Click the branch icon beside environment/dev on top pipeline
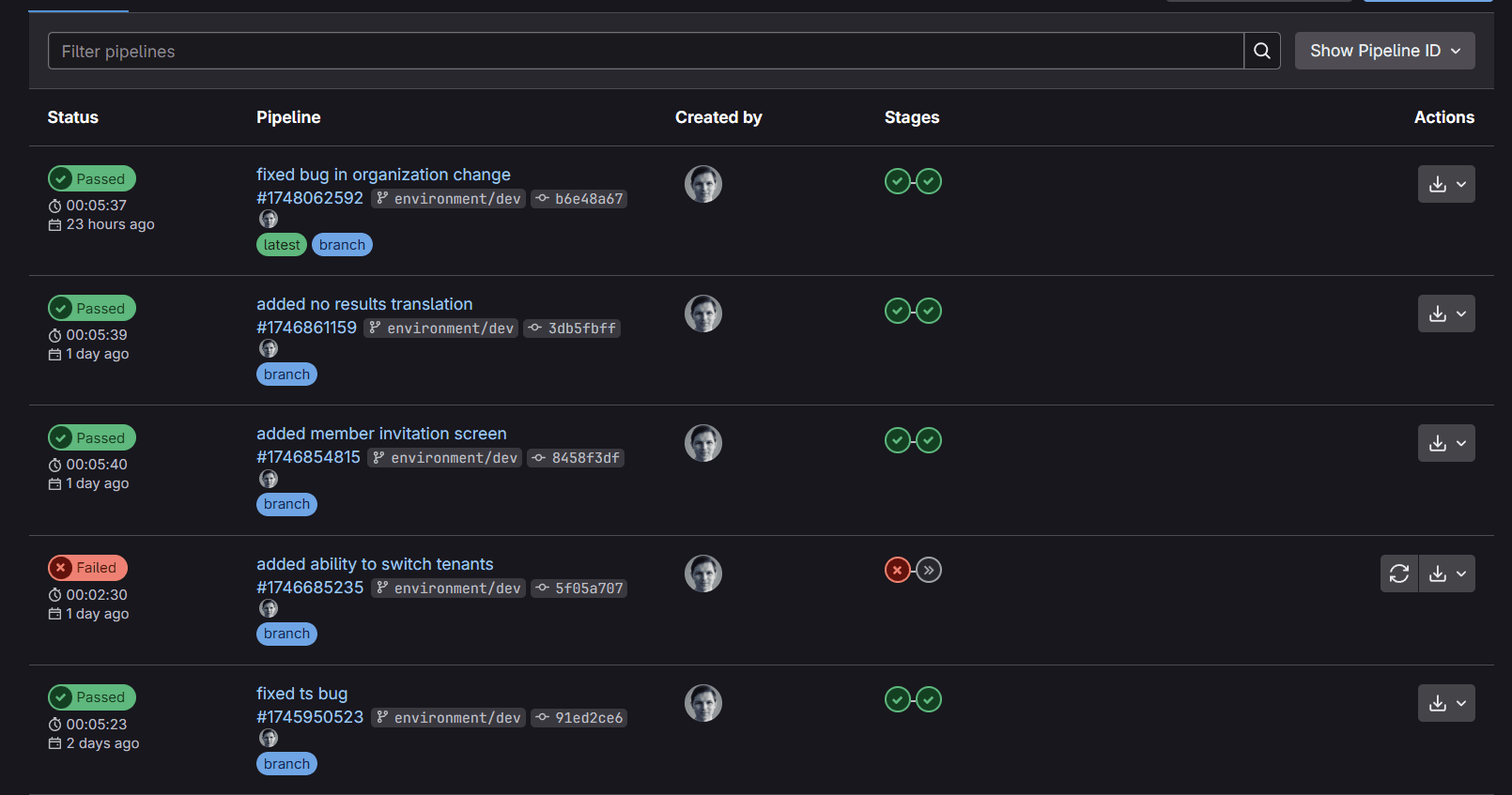 point(381,198)
